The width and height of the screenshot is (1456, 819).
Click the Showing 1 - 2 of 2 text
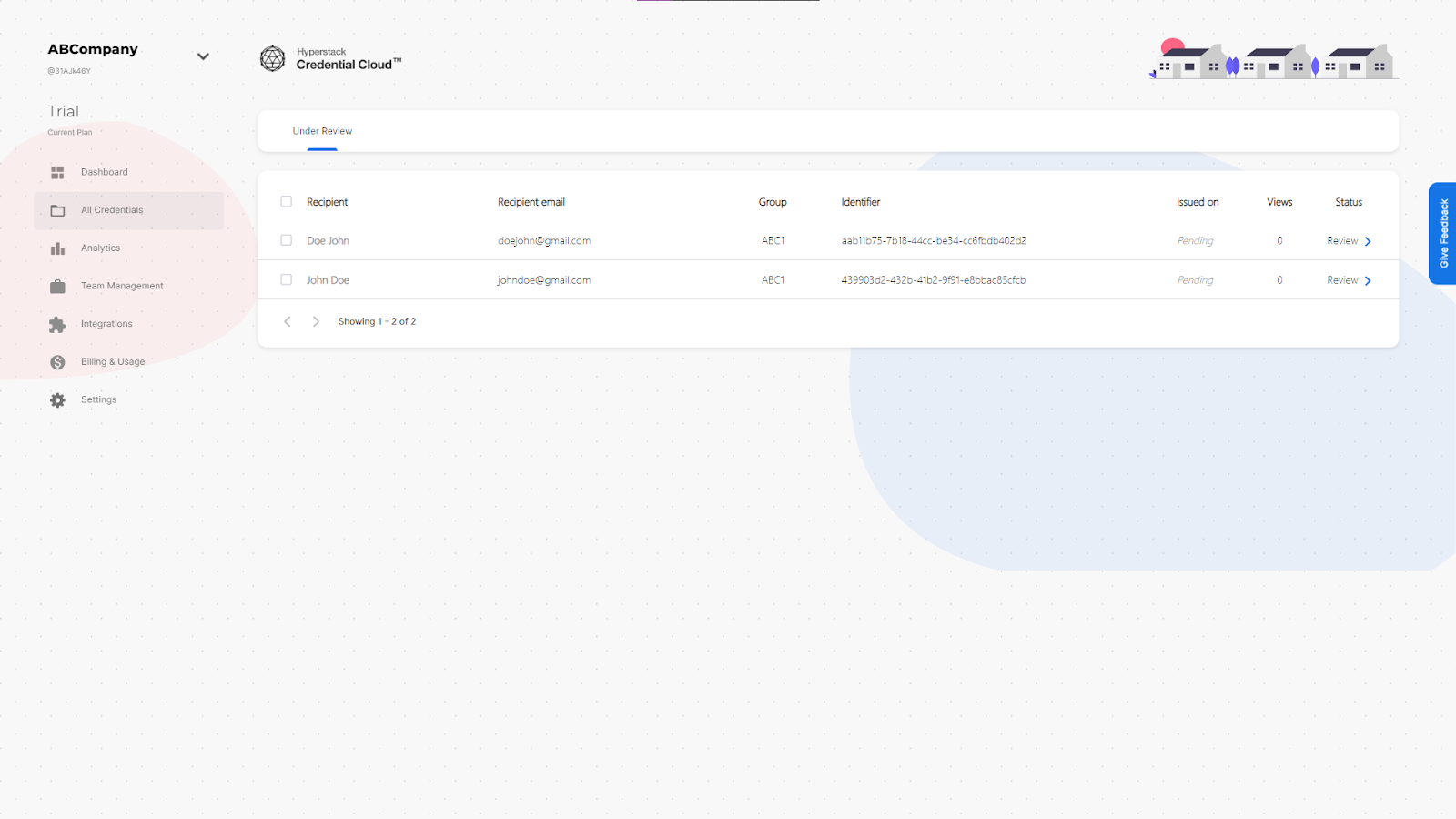(378, 321)
